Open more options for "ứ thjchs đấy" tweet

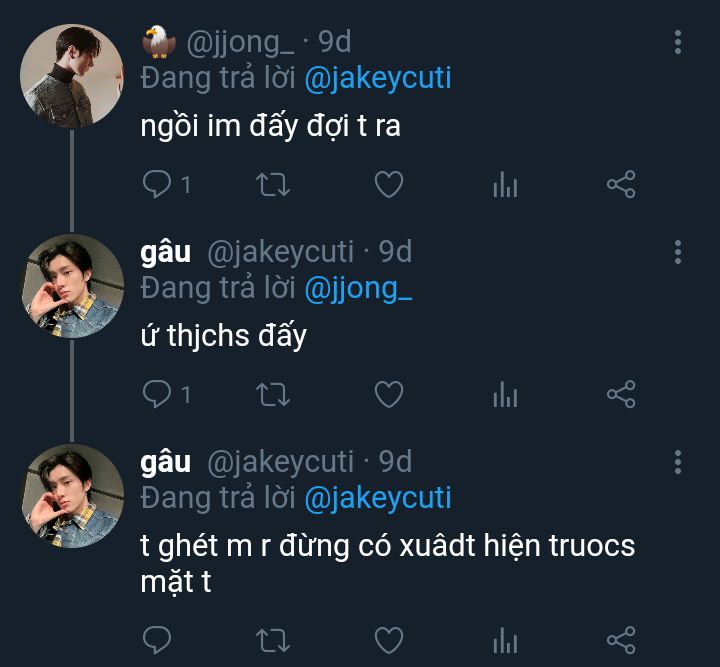click(x=678, y=252)
